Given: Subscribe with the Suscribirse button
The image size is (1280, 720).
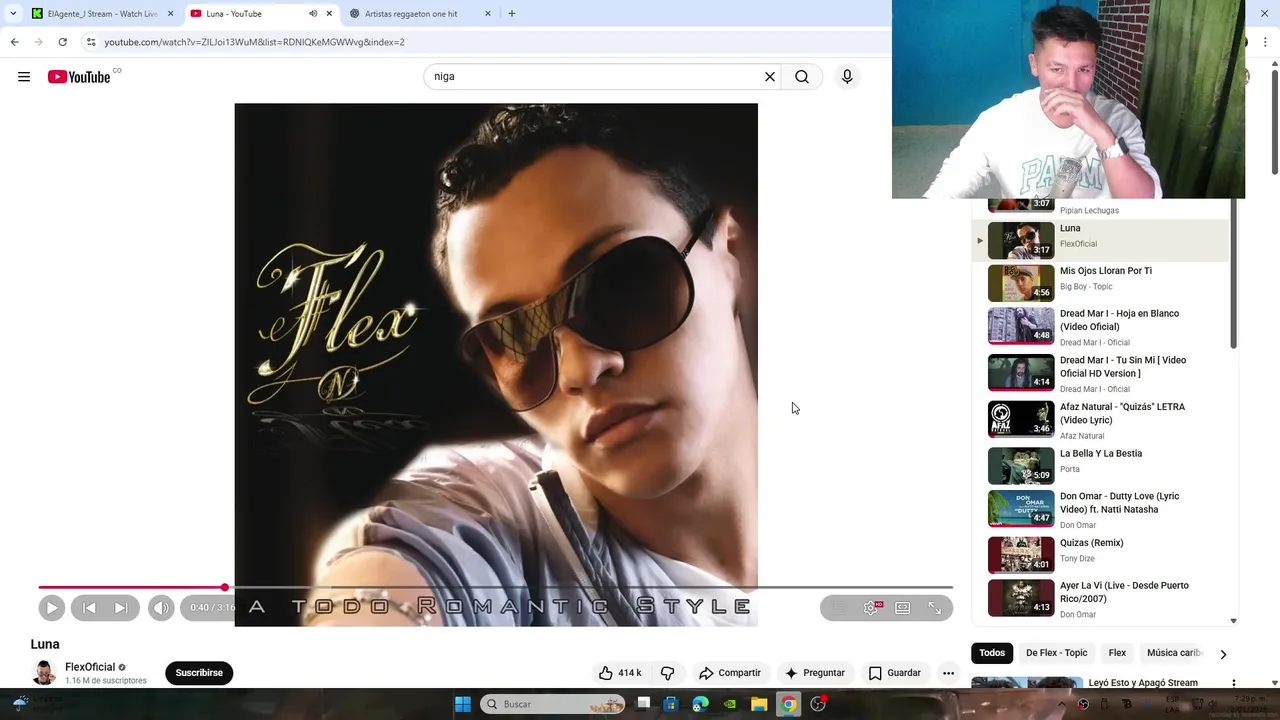Looking at the screenshot, I should [x=199, y=673].
